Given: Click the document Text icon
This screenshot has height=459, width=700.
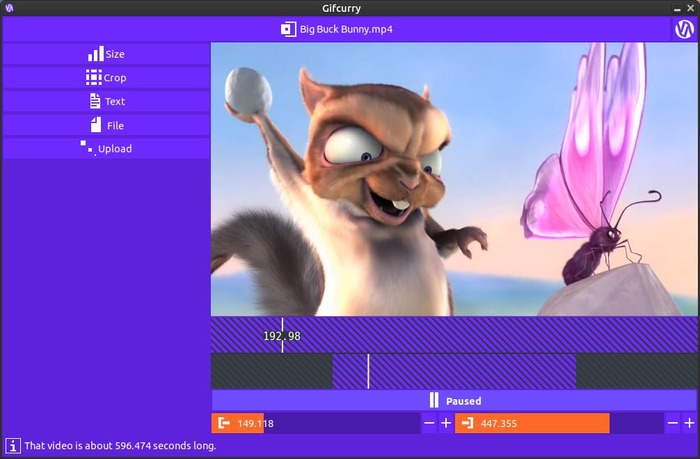Looking at the screenshot, I should (x=95, y=101).
